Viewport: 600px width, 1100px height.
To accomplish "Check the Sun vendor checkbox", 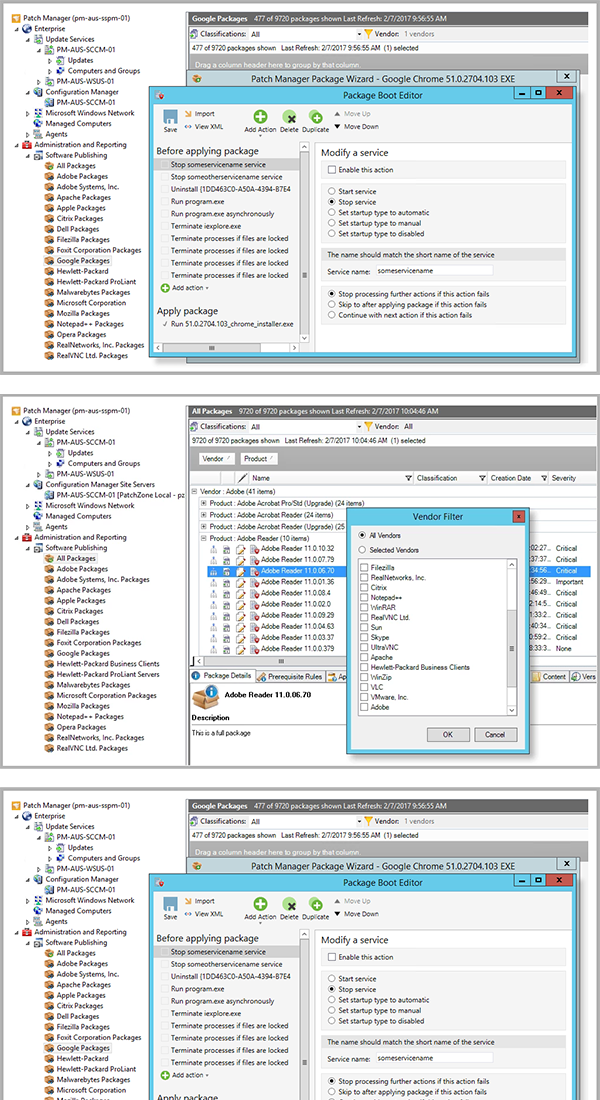I will tap(364, 627).
